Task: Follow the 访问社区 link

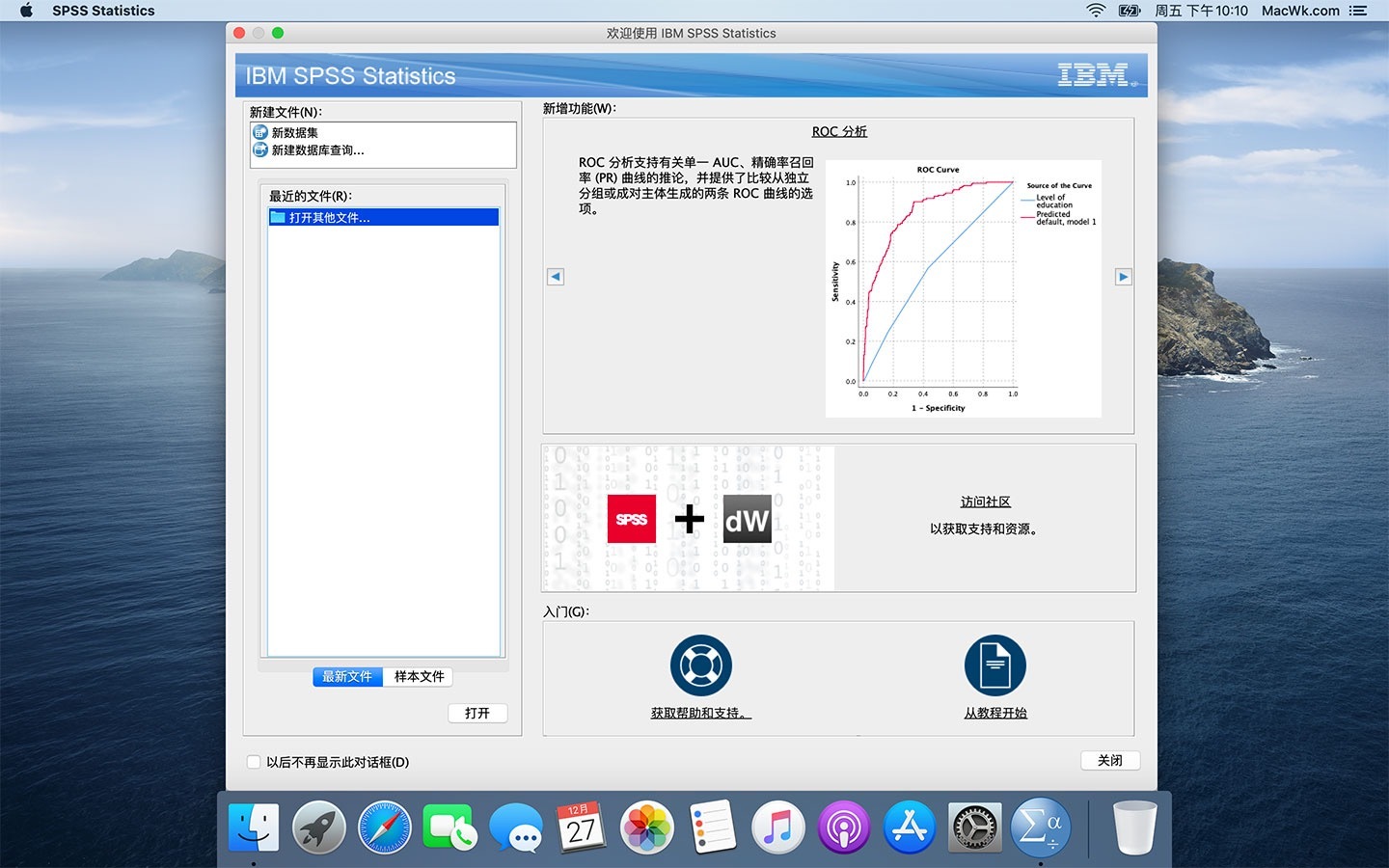Action: 985,502
